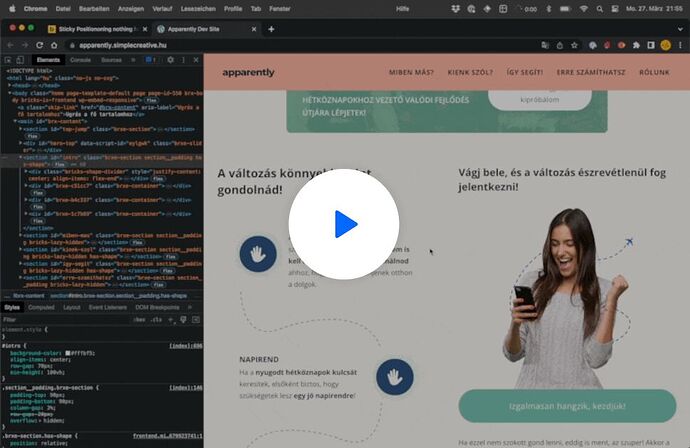Select brx-content in the breadcrumb bar
Image resolution: width=690 pixels, height=448 pixels.
click(x=28, y=296)
